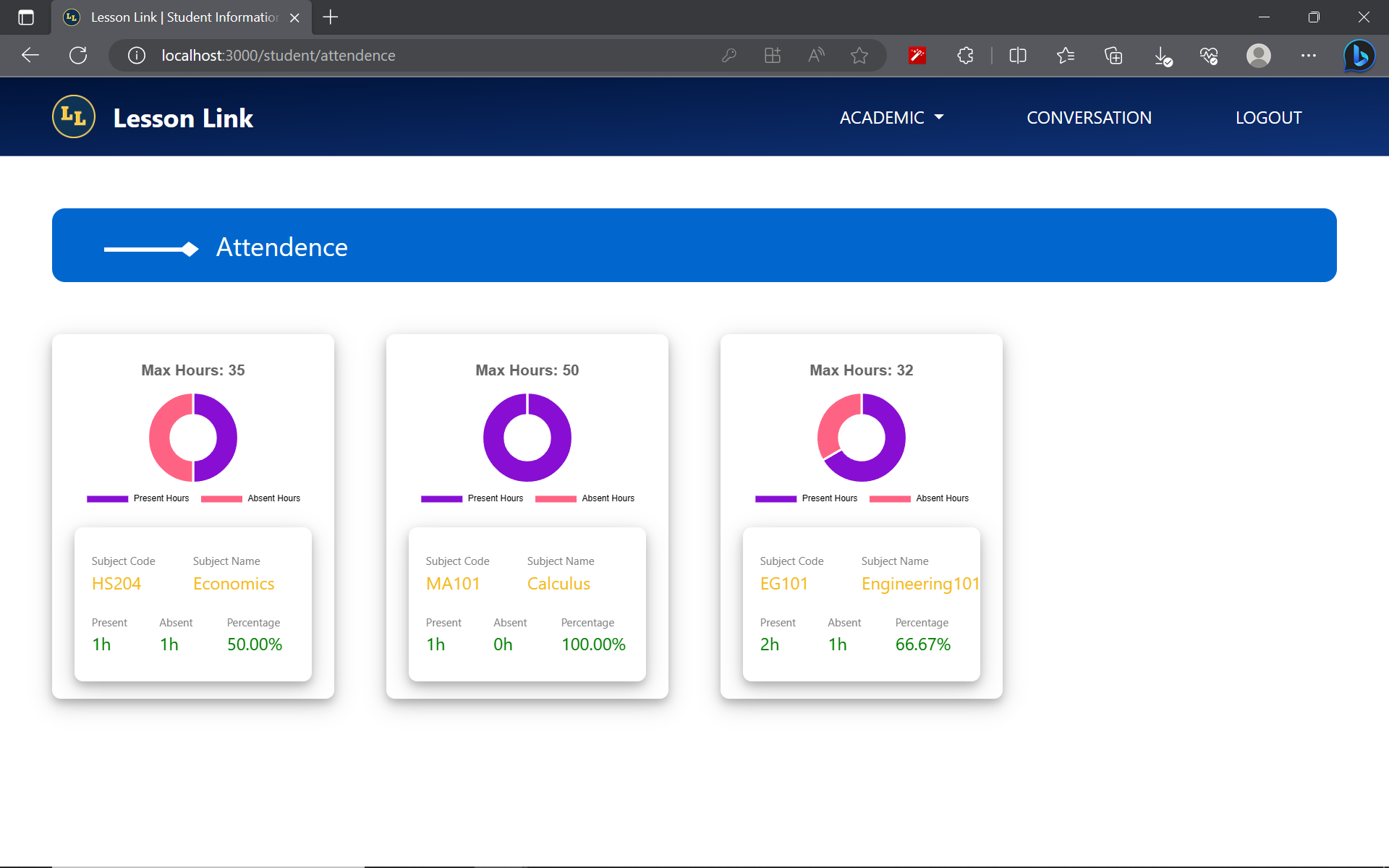Image resolution: width=1389 pixels, height=868 pixels.
Task: Switch to the Lesson Link browser tab
Action: point(174,17)
